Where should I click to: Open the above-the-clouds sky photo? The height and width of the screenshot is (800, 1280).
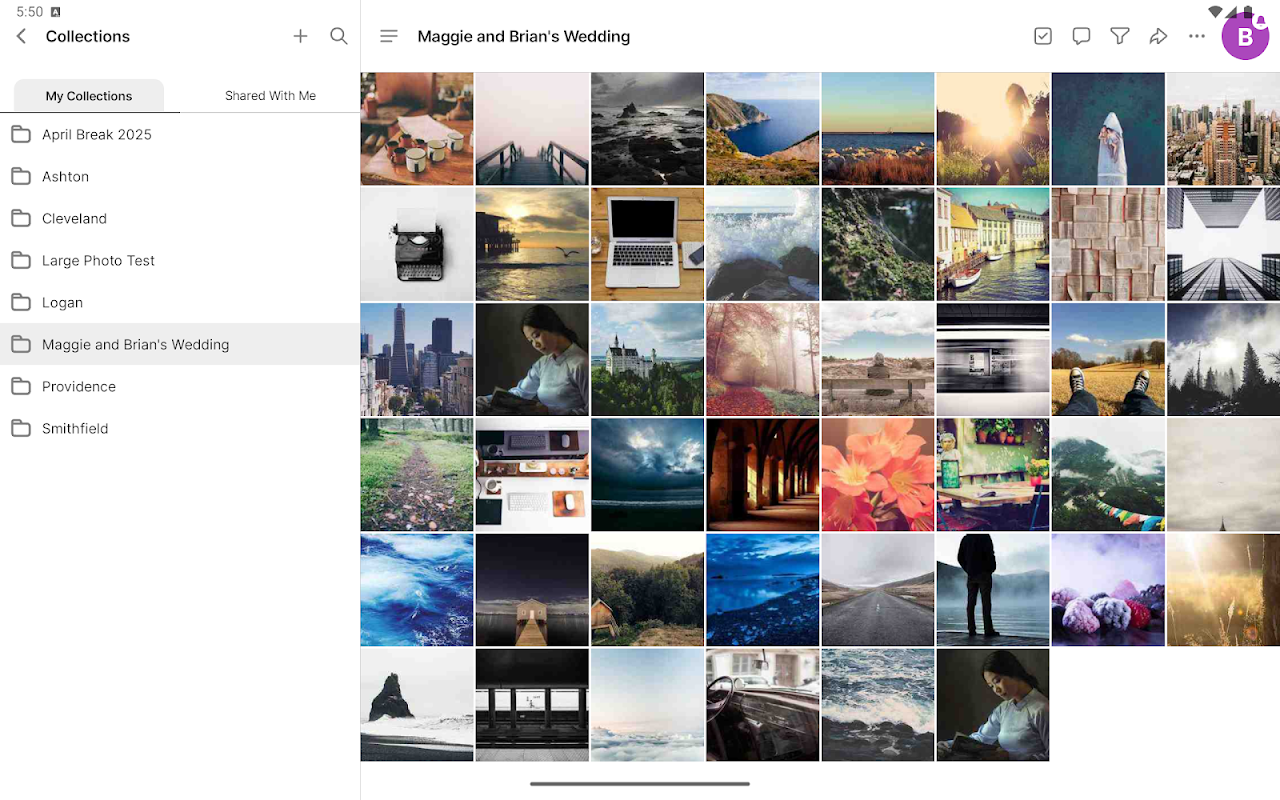click(x=647, y=704)
